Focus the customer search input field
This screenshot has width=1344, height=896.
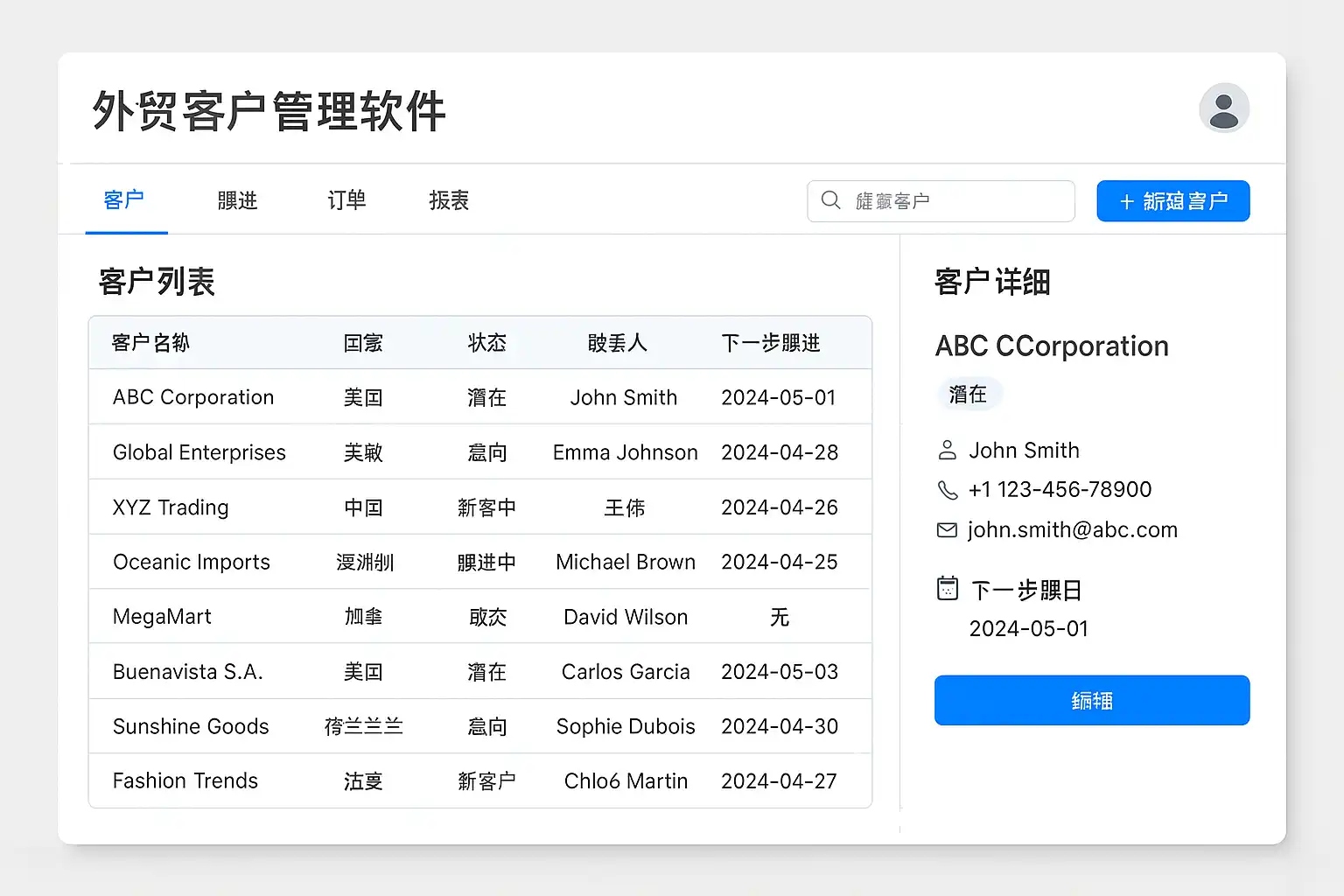(954, 201)
